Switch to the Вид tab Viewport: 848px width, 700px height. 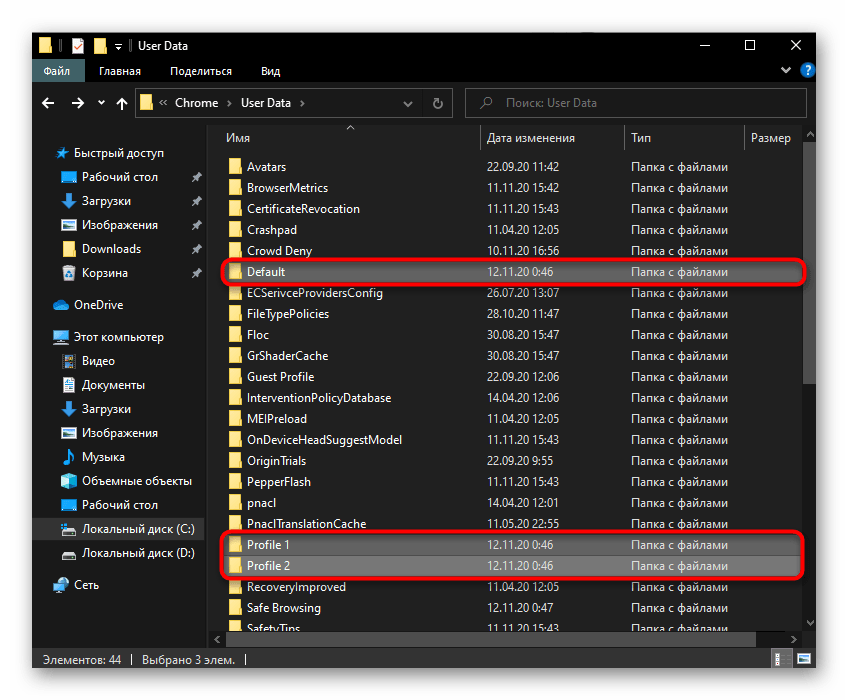coord(270,71)
